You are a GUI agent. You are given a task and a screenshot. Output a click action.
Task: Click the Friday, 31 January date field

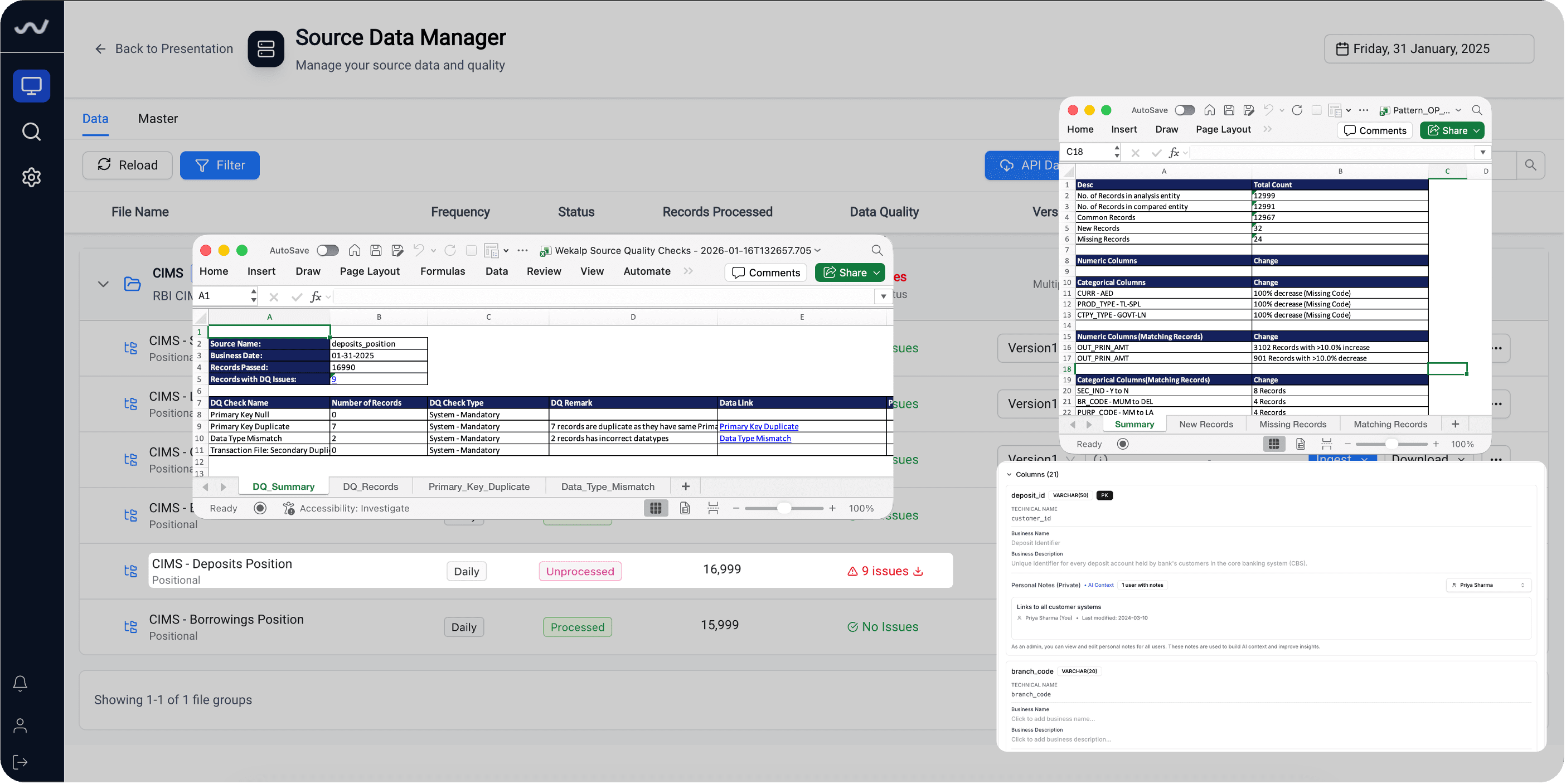[1429, 48]
